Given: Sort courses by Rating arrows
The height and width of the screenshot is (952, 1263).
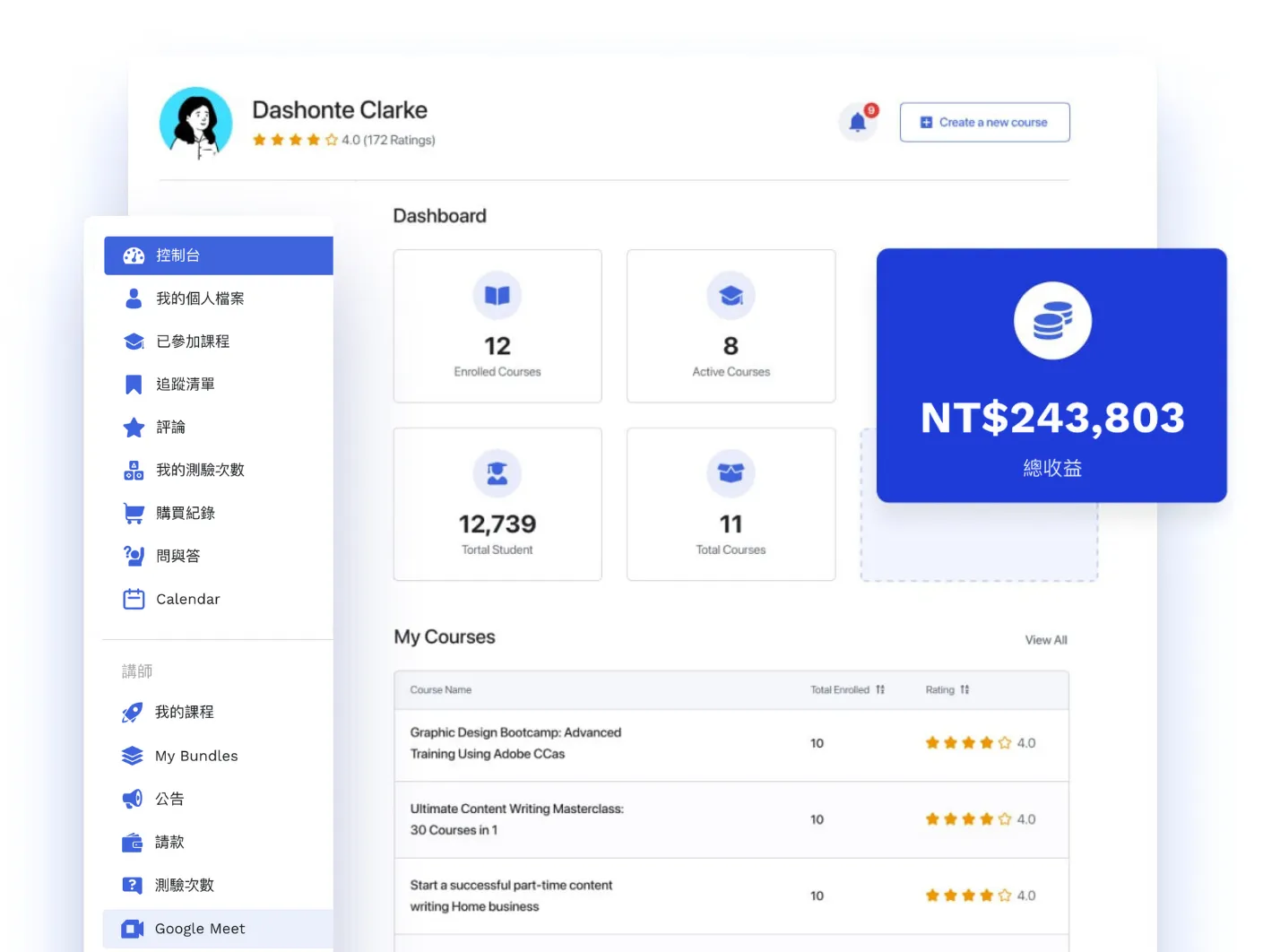Looking at the screenshot, I should (x=965, y=689).
